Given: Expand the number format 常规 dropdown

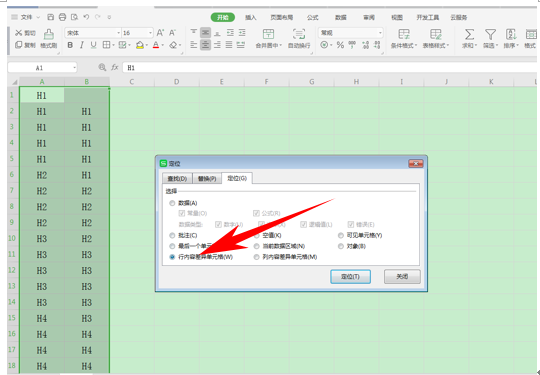Looking at the screenshot, I should 380,33.
